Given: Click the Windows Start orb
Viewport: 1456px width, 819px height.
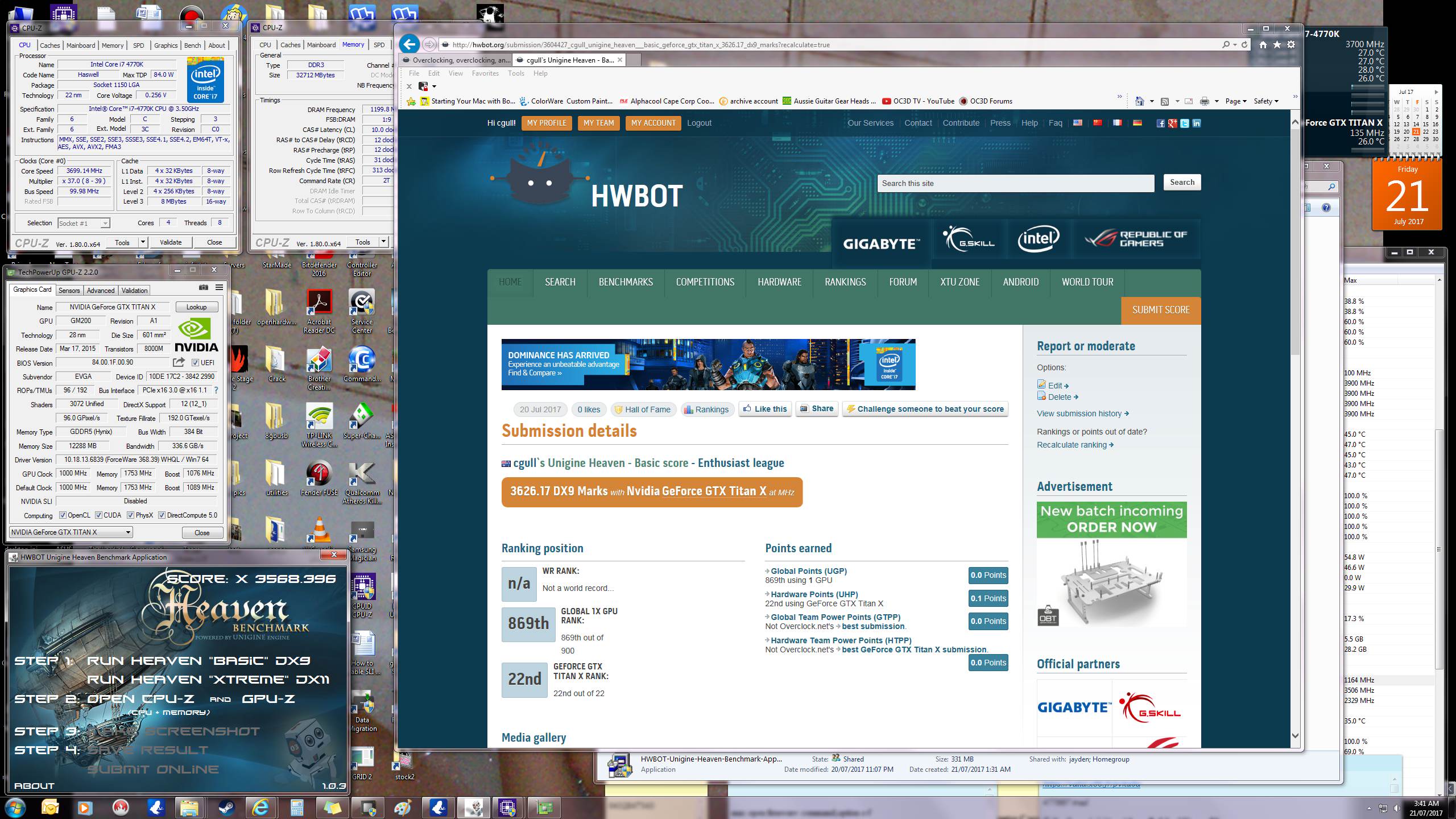Looking at the screenshot, I should (x=14, y=807).
